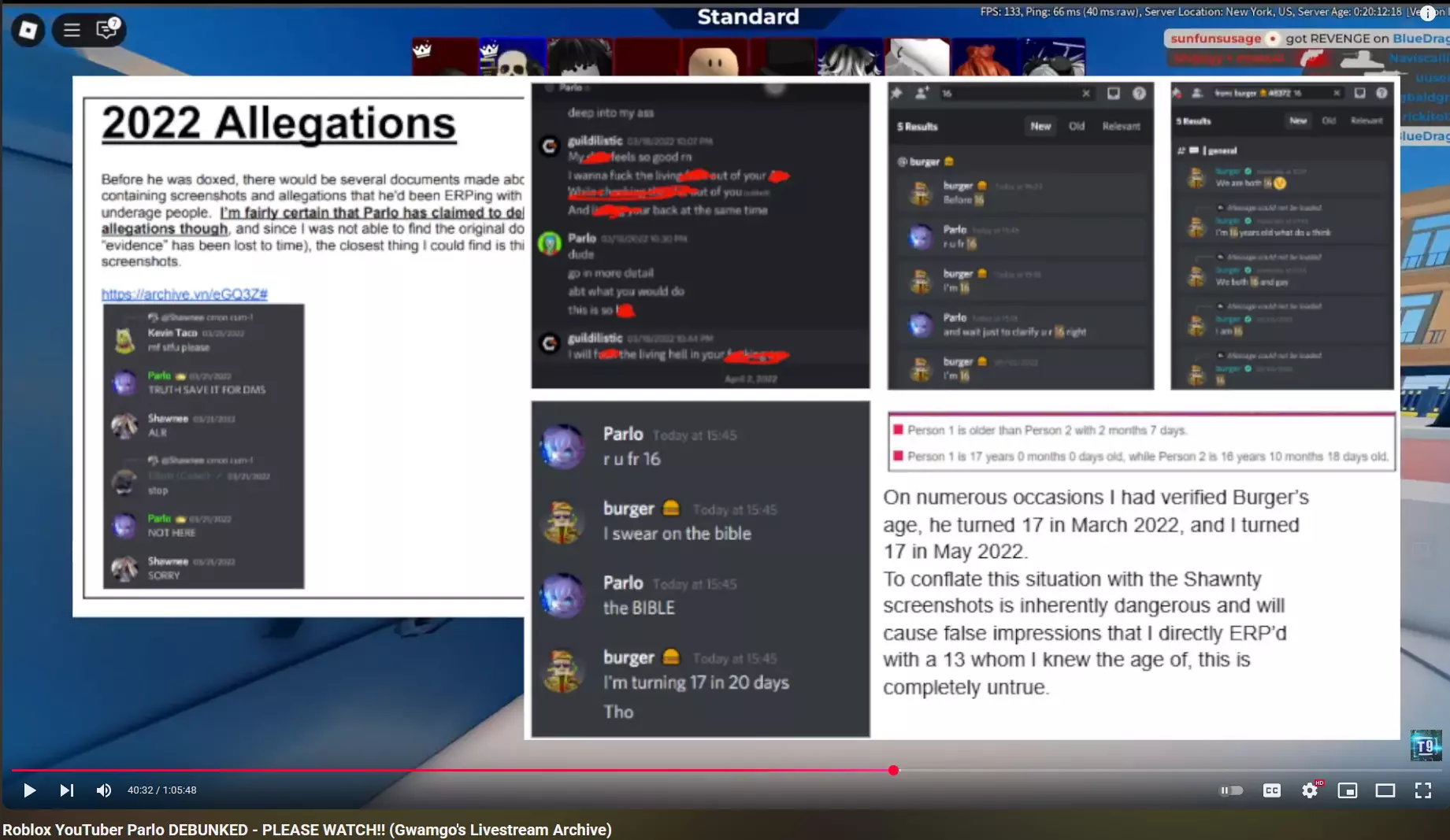Open video settings gear
This screenshot has height=840, width=1450.
click(1310, 790)
